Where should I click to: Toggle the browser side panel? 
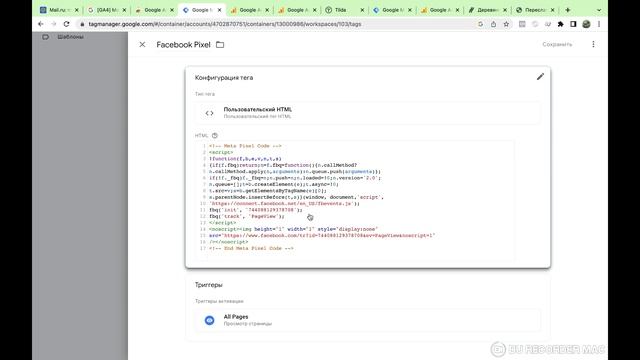pos(573,24)
